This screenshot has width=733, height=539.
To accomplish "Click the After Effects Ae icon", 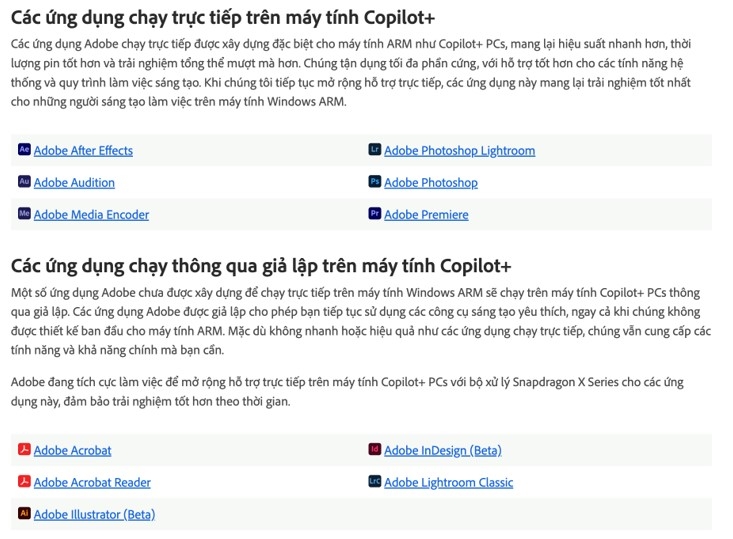I will point(24,149).
